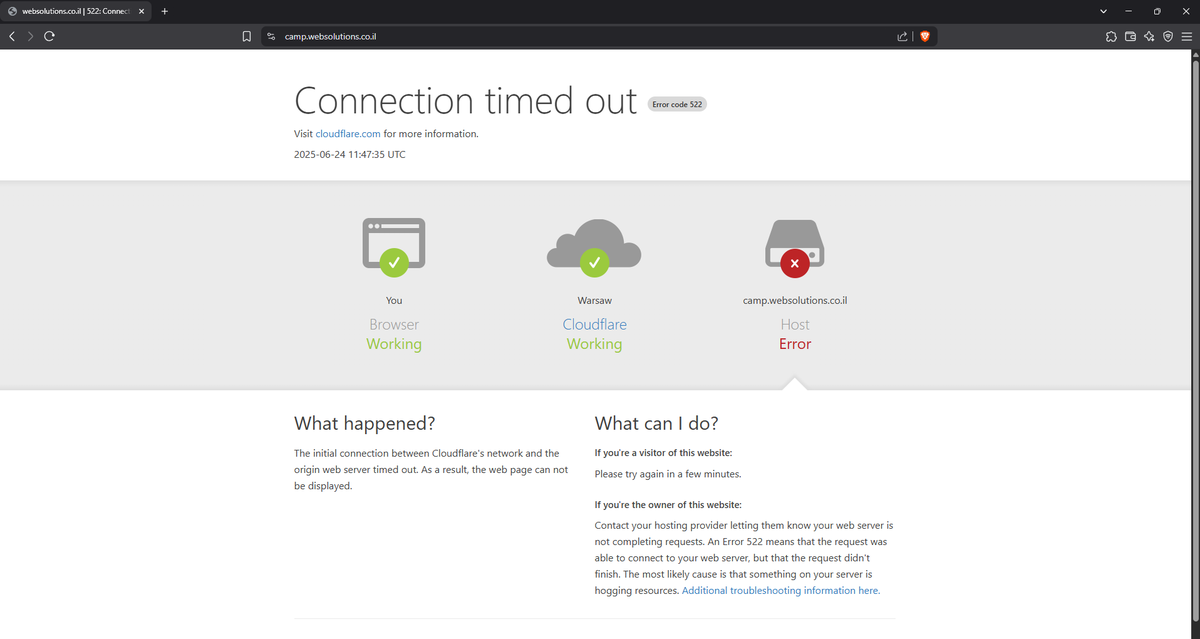Open Brave Shields lion icon

click(924, 37)
